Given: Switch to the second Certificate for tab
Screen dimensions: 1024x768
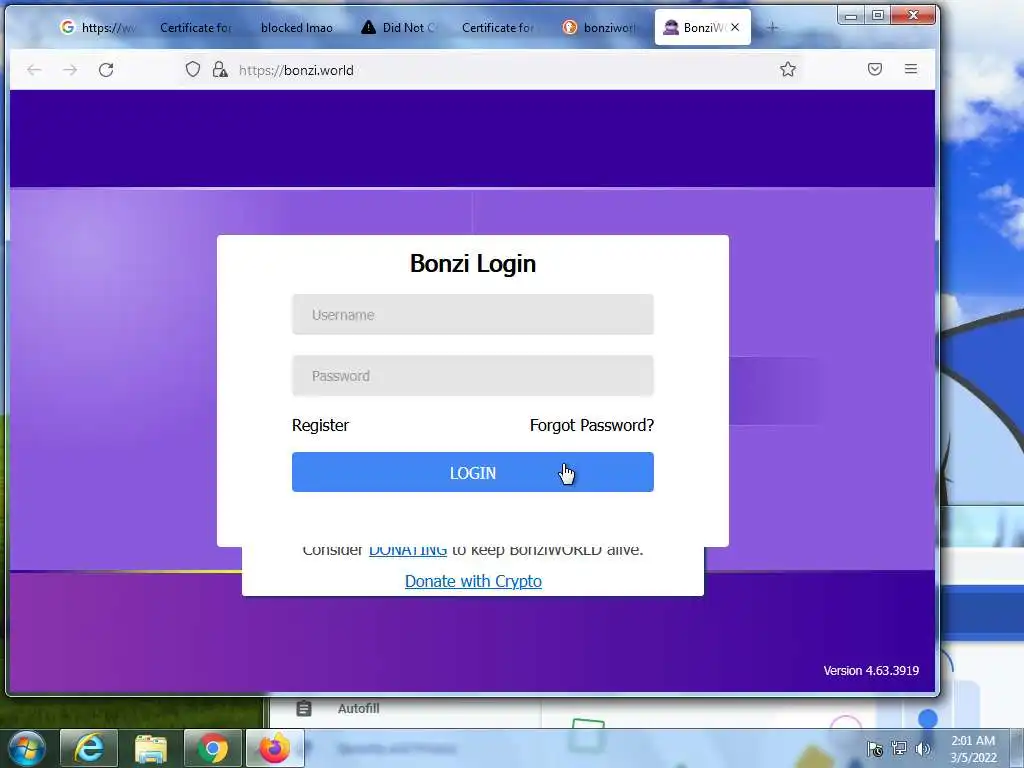Looking at the screenshot, I should pyautogui.click(x=498, y=27).
